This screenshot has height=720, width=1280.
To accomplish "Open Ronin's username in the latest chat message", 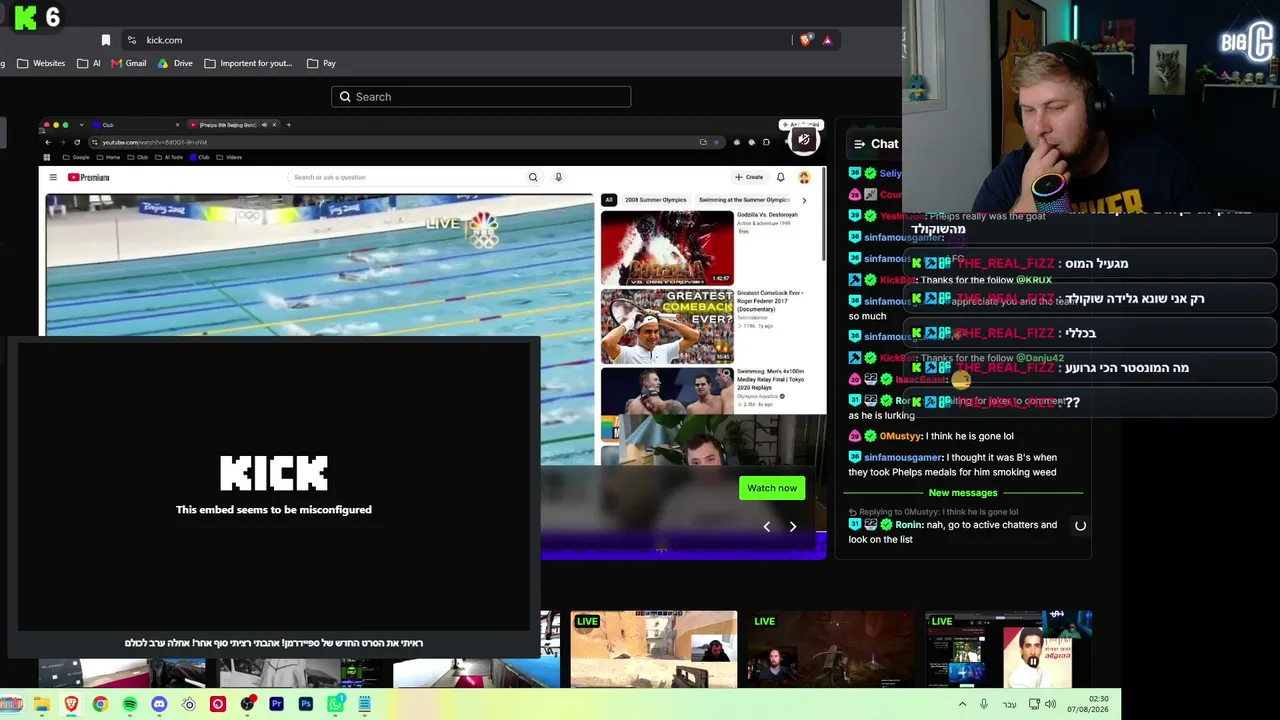I will [908, 525].
